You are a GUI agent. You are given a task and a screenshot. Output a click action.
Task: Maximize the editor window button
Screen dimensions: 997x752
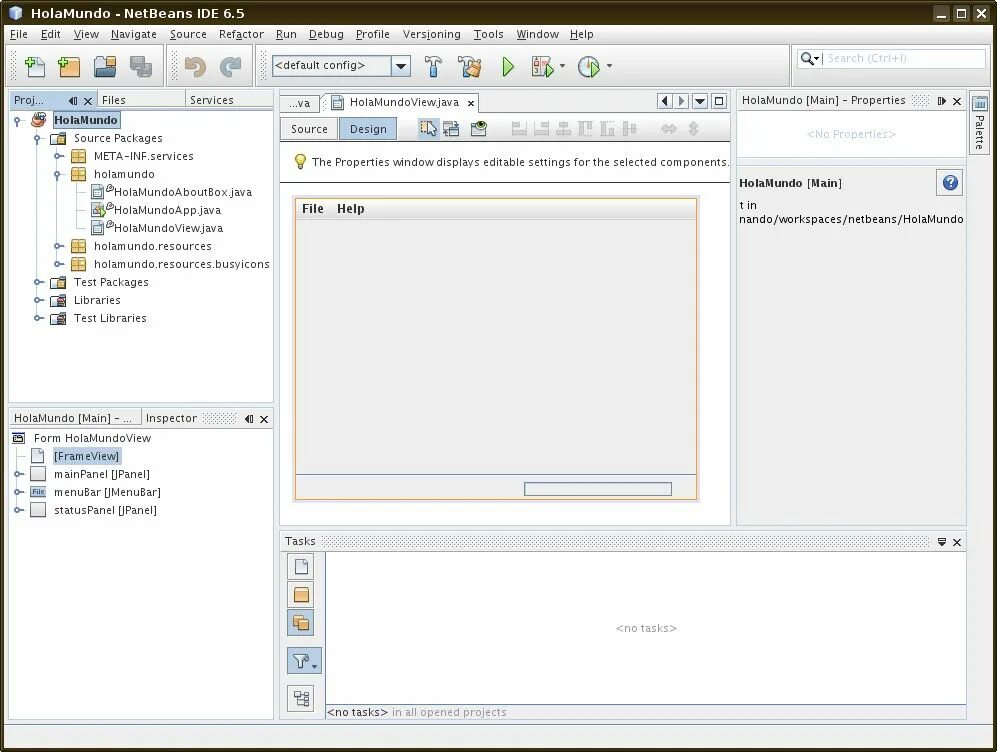click(719, 101)
